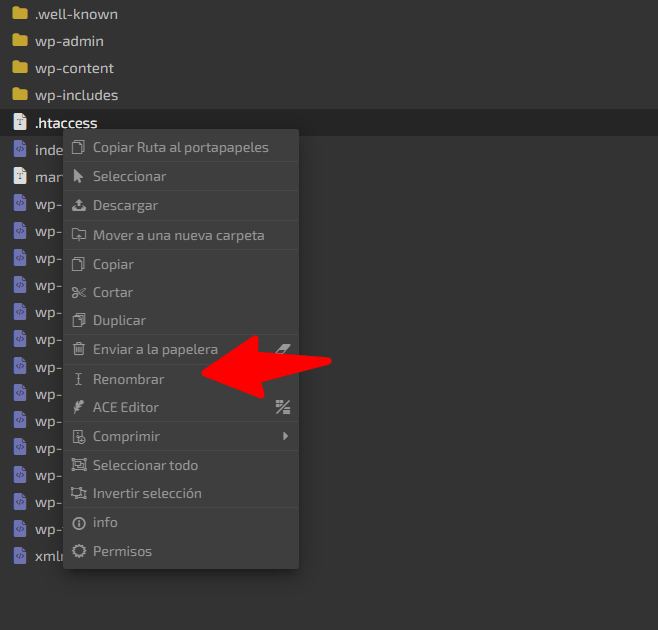Choose Cortar in the context menu

coord(181,293)
